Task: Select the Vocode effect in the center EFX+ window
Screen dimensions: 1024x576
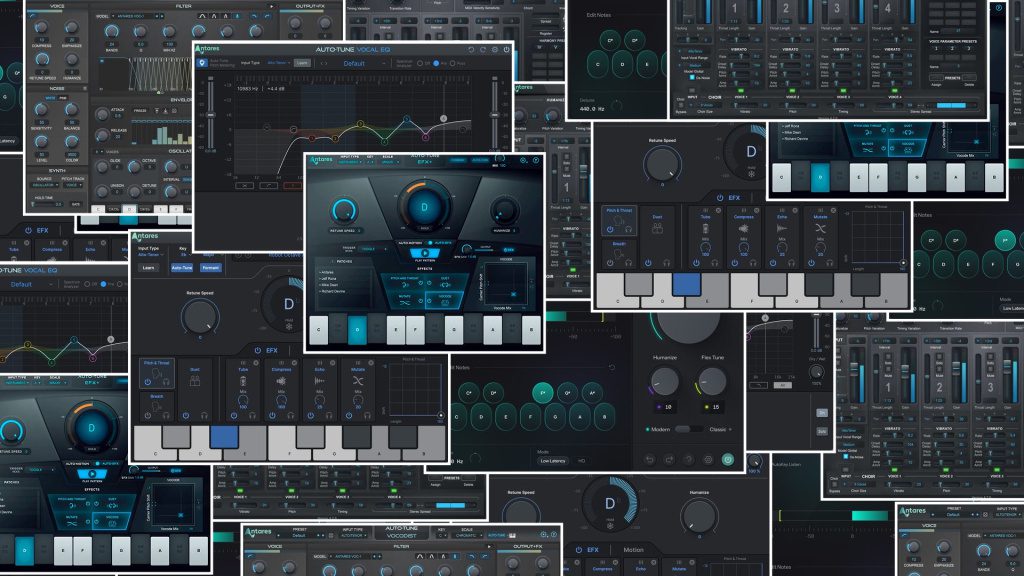Action: (x=445, y=300)
